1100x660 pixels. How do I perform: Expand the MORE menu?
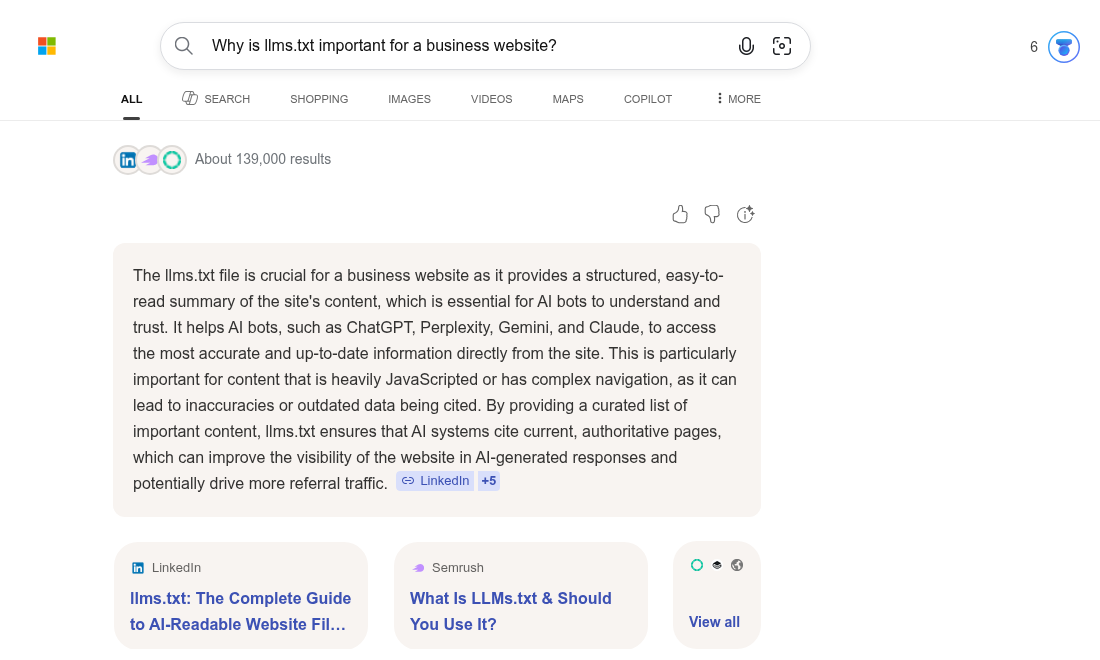[x=738, y=99]
